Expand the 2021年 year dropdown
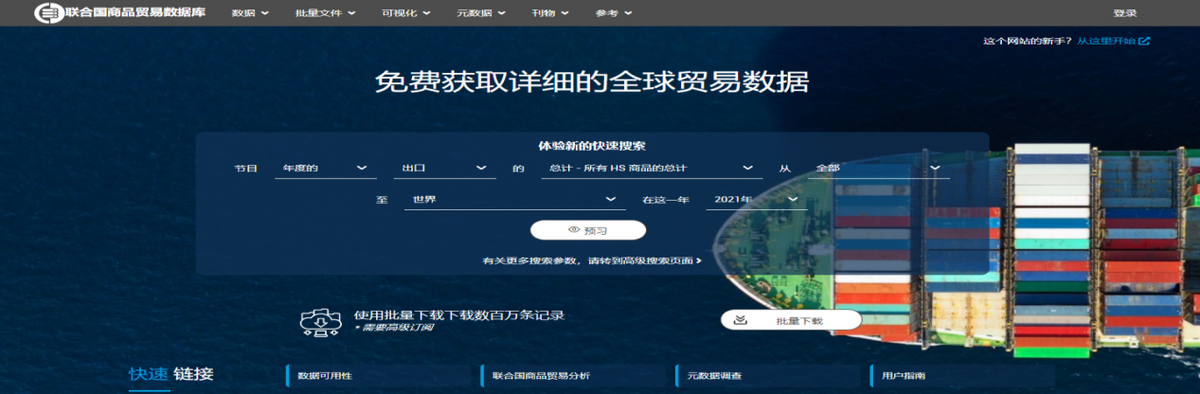 [756, 199]
